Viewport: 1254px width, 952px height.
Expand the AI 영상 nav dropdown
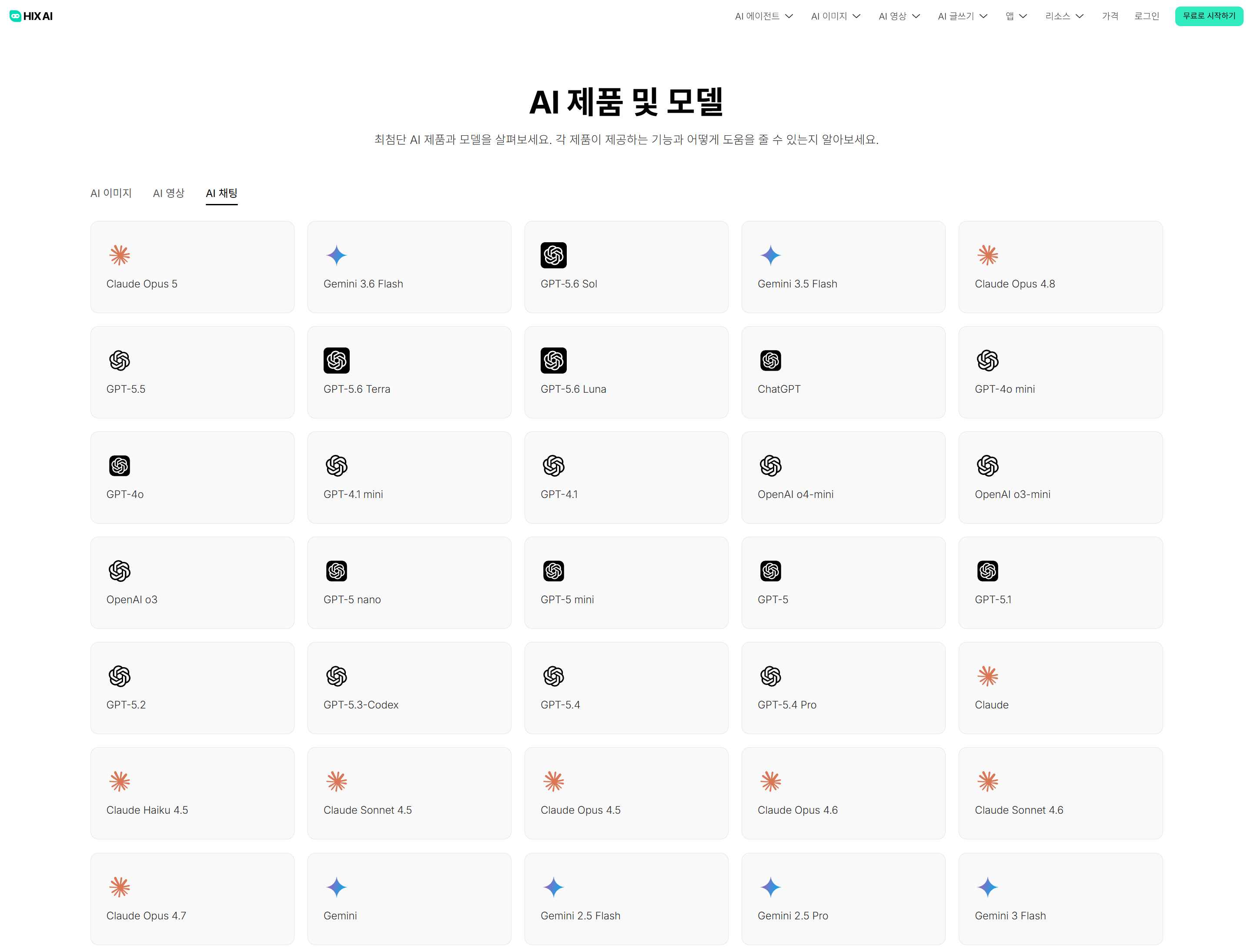click(x=899, y=16)
